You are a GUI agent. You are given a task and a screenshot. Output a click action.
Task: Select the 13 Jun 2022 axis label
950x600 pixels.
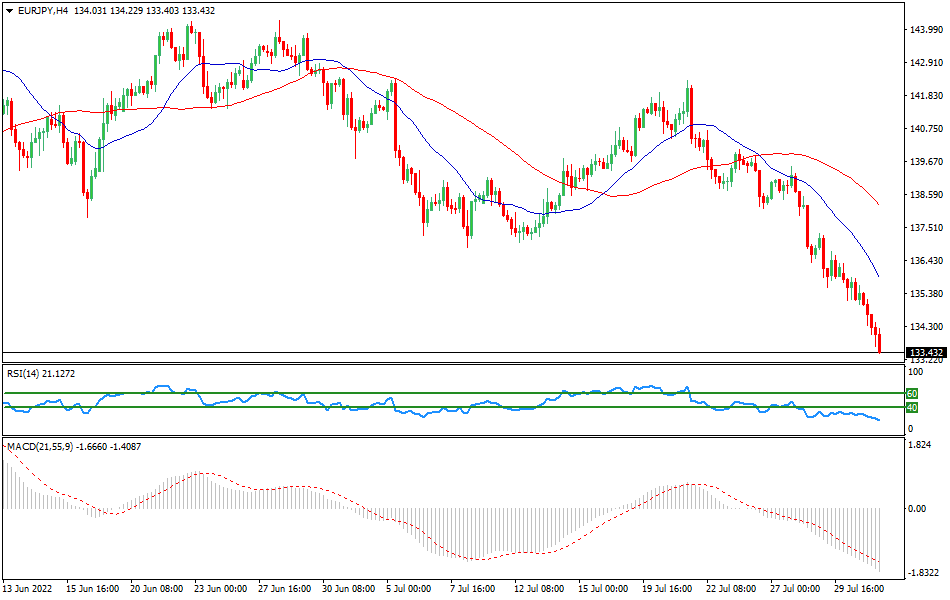(x=30, y=590)
